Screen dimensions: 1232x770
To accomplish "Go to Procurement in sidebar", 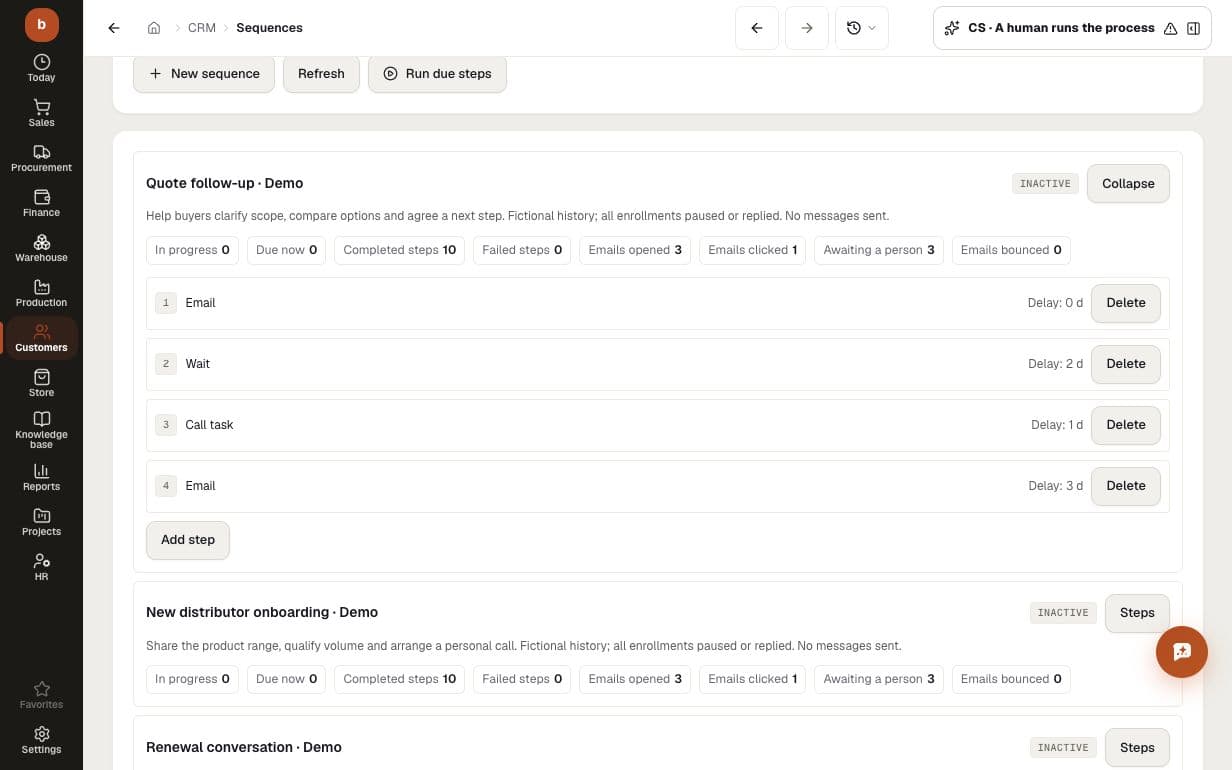I will pos(41,158).
